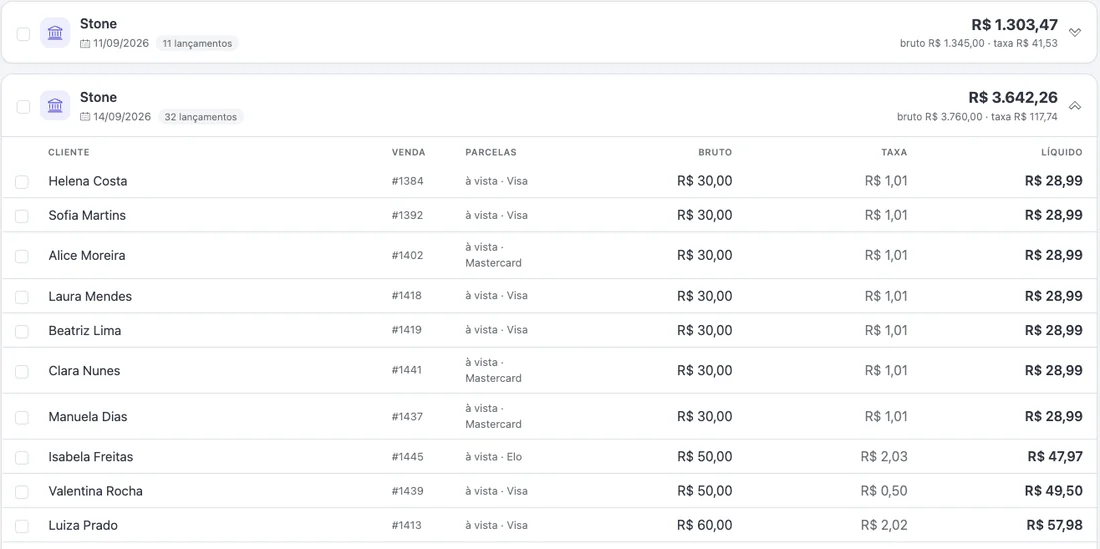The height and width of the screenshot is (549, 1100).
Task: Mark the Beatriz Lima row checkbox
Action: [22, 331]
